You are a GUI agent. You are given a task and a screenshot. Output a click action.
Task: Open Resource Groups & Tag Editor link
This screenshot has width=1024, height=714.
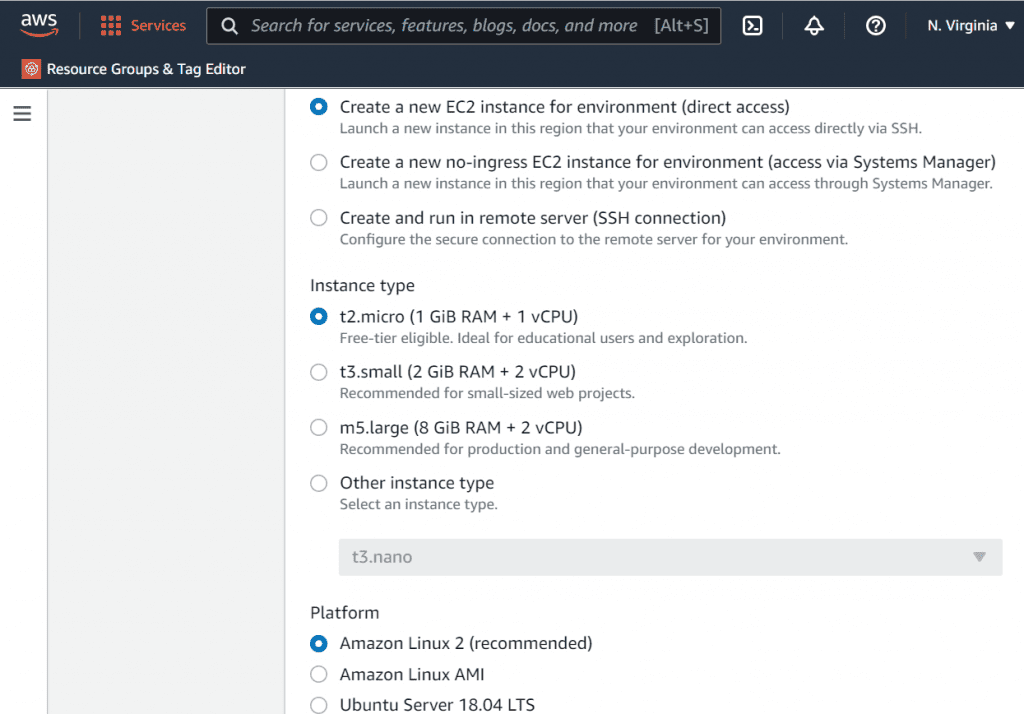[x=146, y=69]
